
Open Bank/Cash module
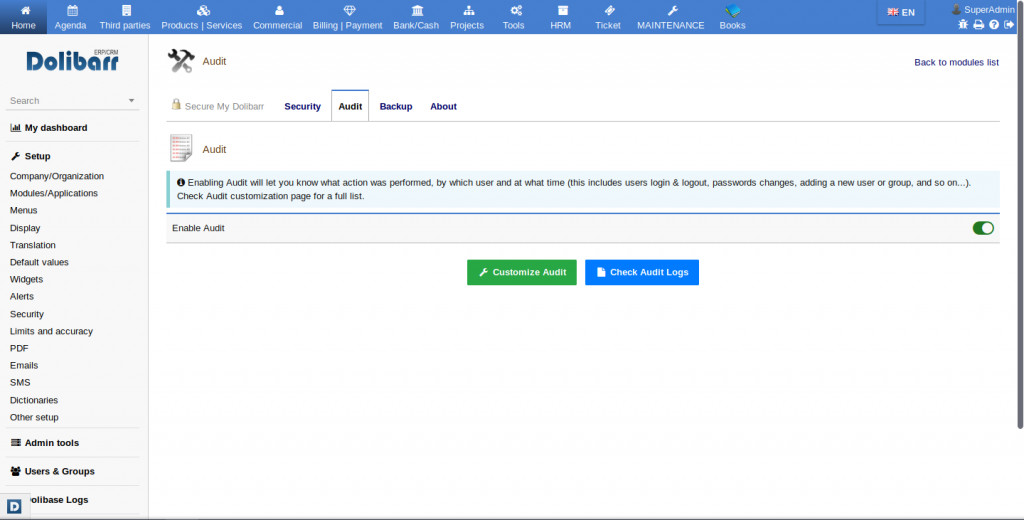click(416, 17)
